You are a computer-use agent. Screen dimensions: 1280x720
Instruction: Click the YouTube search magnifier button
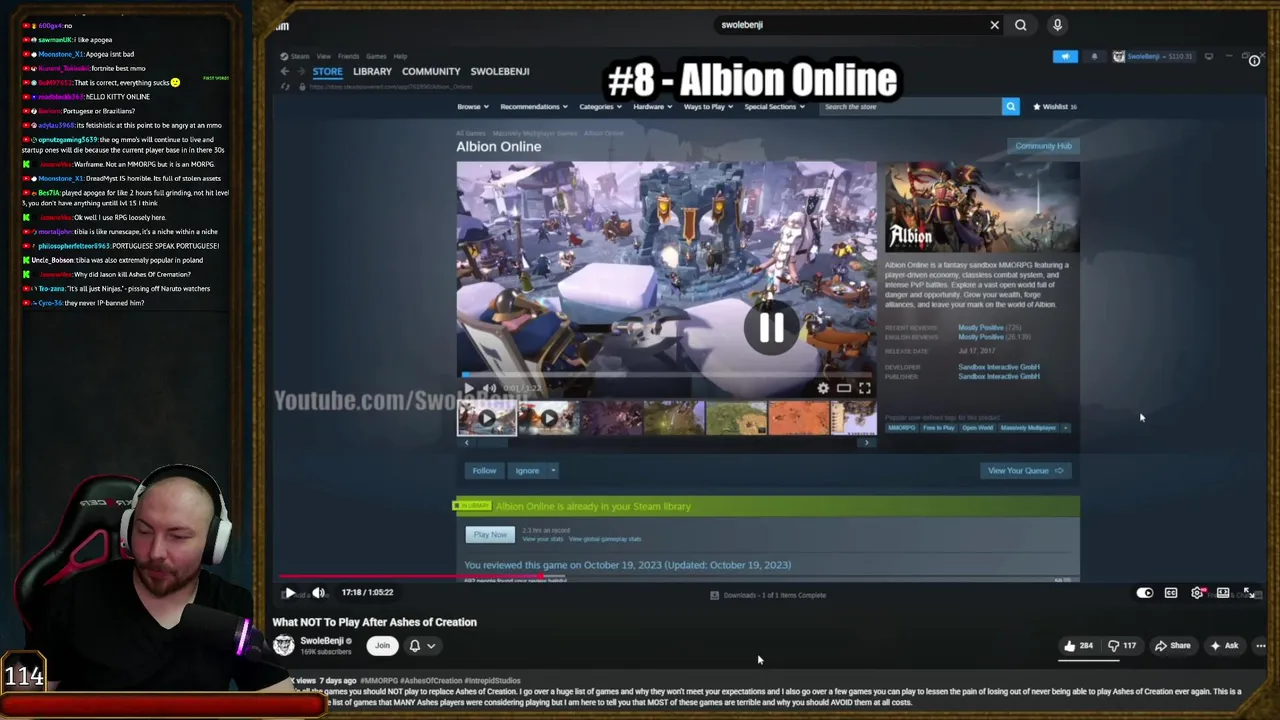[x=1021, y=25]
